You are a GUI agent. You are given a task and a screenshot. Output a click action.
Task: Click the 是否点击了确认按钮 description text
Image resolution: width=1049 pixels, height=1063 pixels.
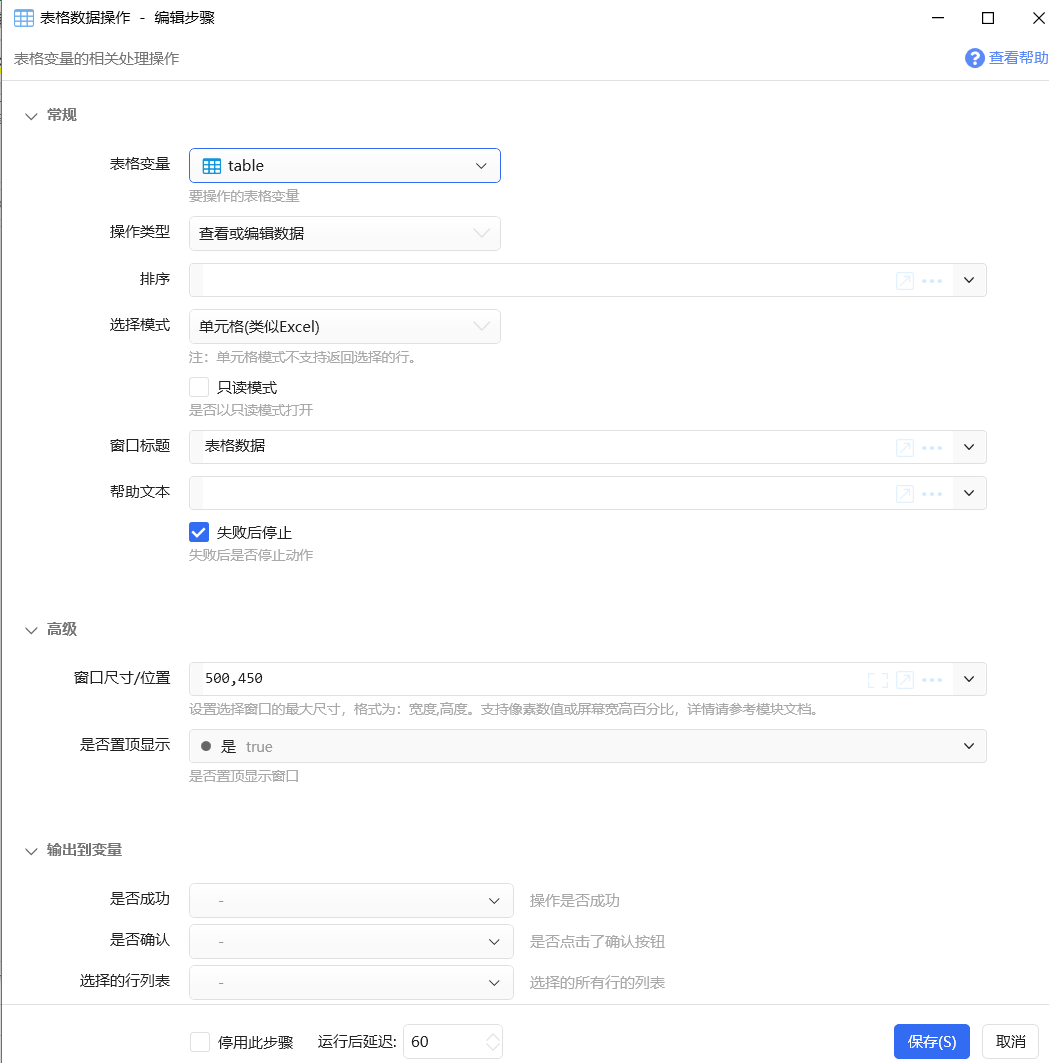597,942
